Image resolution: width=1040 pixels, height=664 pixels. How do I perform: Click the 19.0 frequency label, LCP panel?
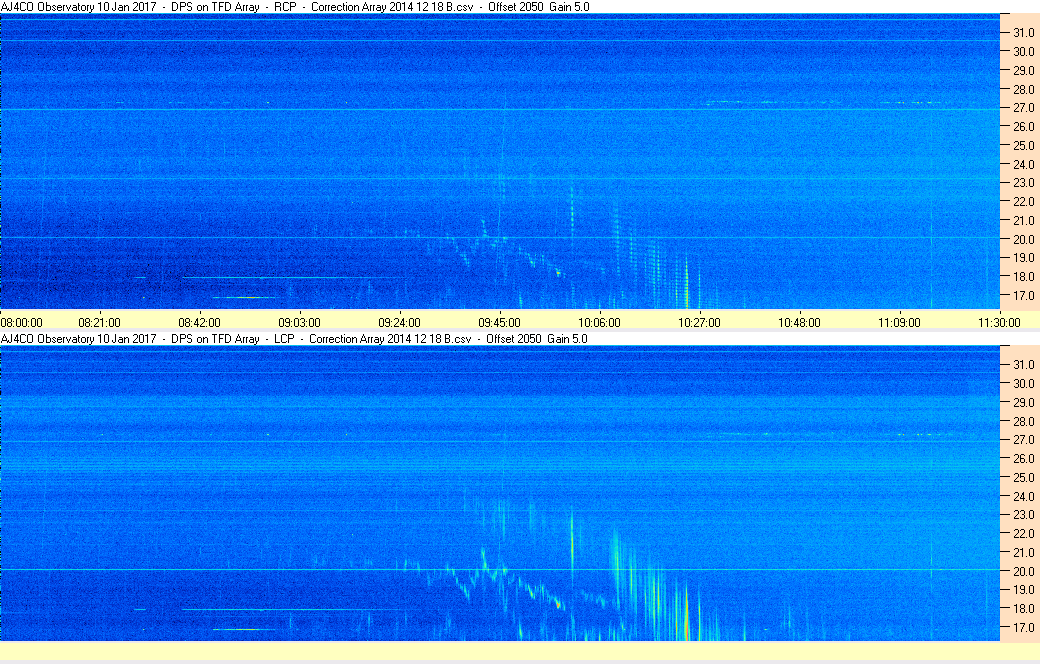(1023, 590)
